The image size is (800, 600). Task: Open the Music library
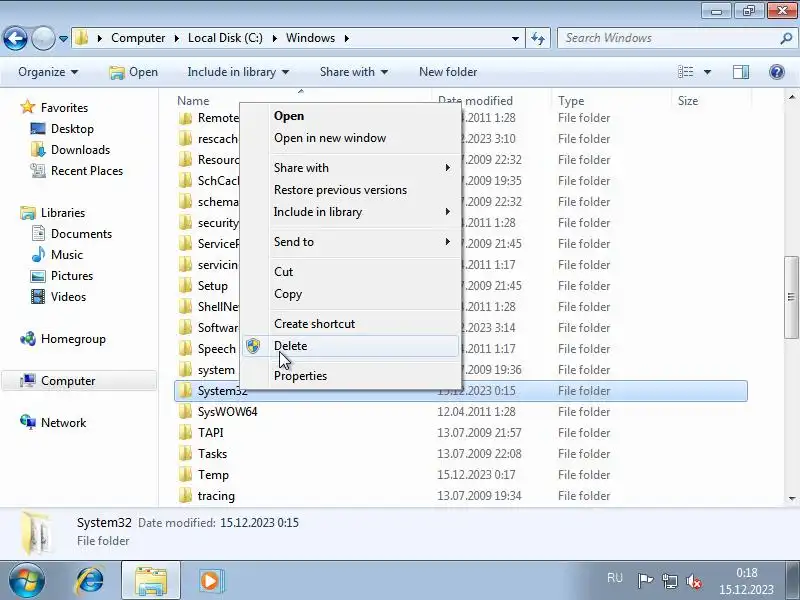(66, 255)
